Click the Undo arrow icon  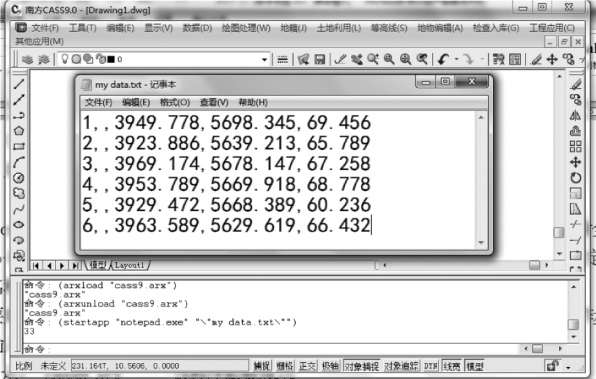coord(444,59)
